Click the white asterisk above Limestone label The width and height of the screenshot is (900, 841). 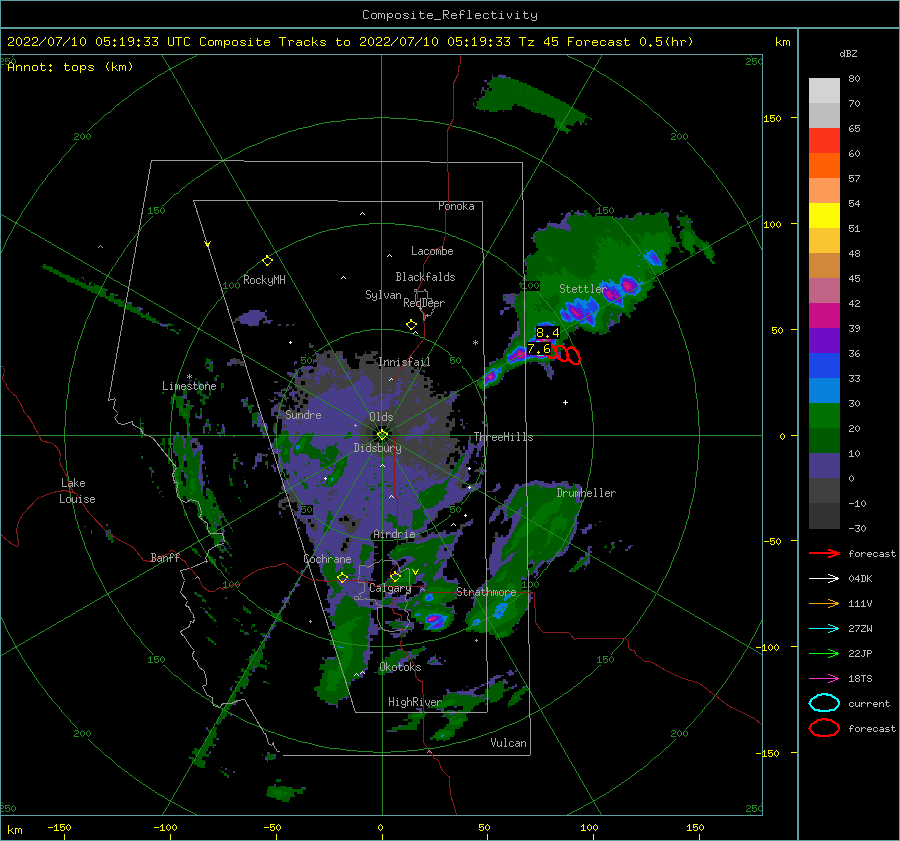[189, 377]
